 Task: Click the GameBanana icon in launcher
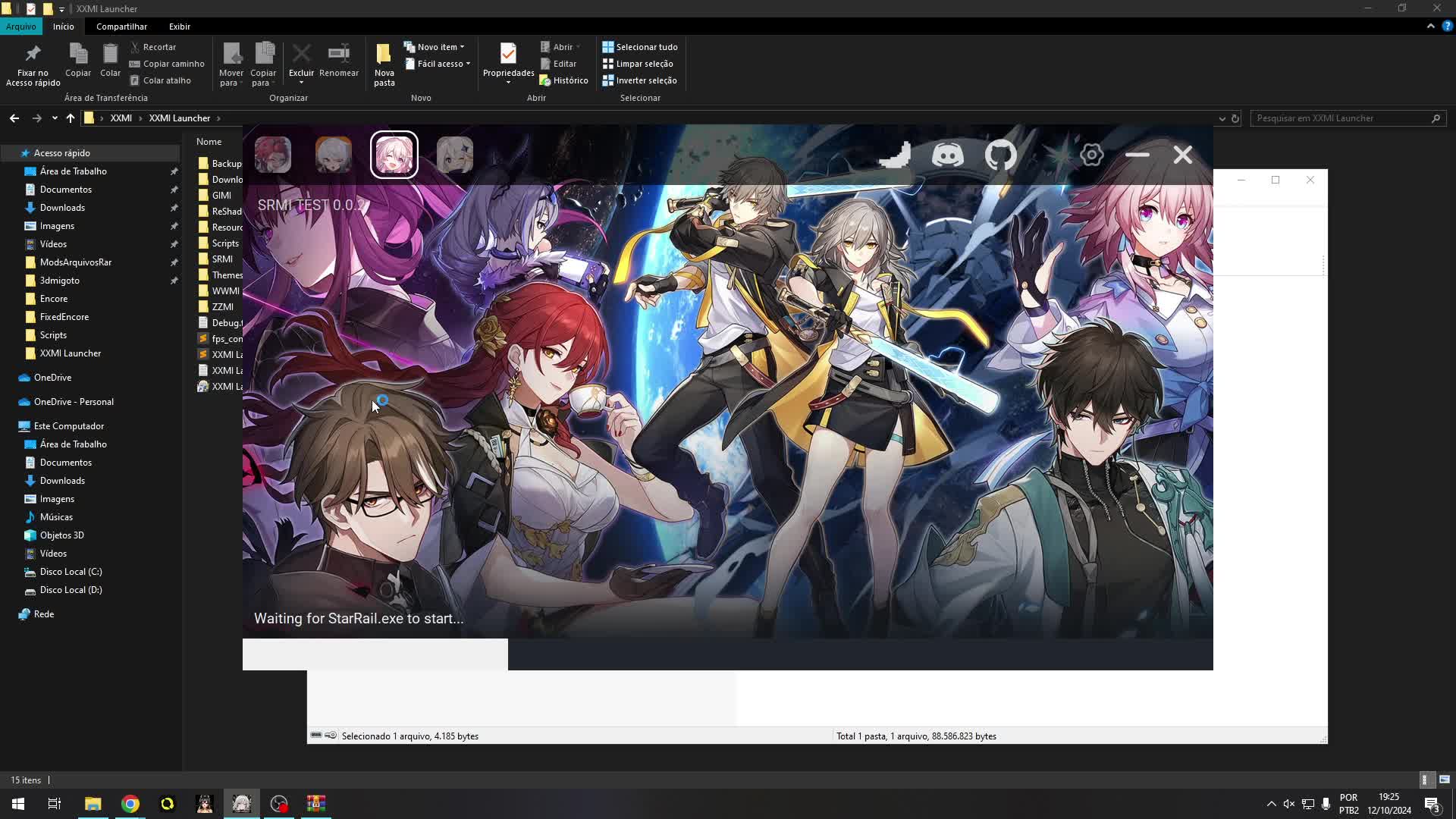pos(895,155)
